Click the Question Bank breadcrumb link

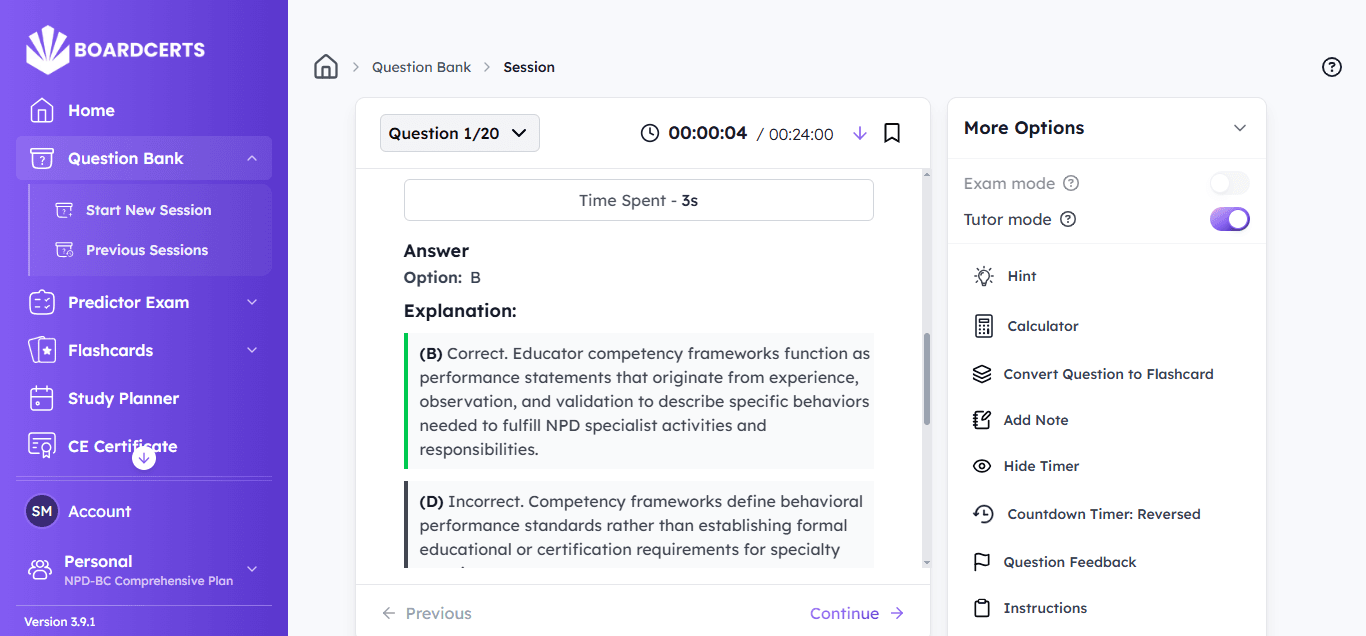pos(421,67)
